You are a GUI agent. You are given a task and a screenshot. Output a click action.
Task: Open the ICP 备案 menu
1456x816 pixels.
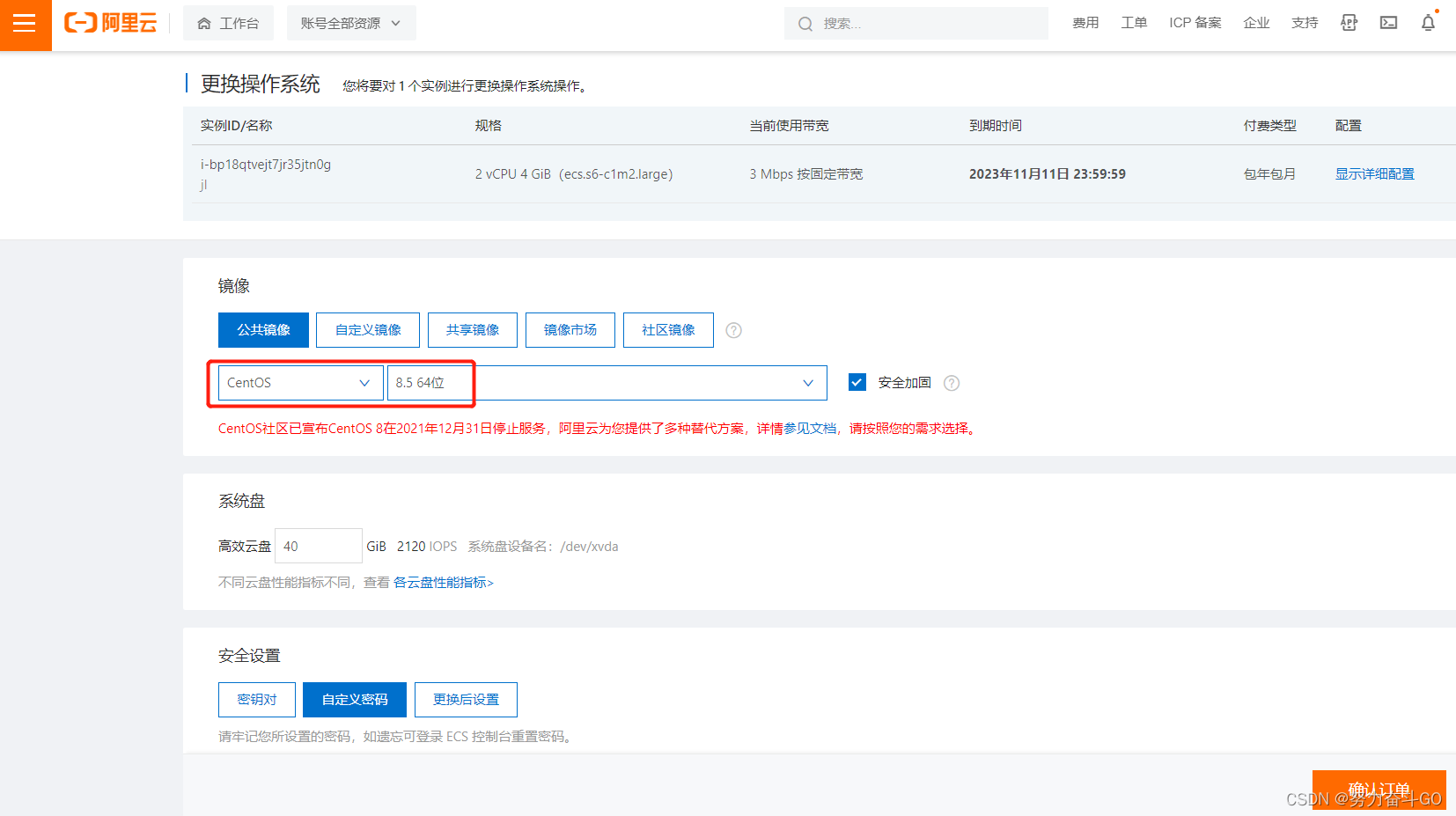click(x=1195, y=23)
